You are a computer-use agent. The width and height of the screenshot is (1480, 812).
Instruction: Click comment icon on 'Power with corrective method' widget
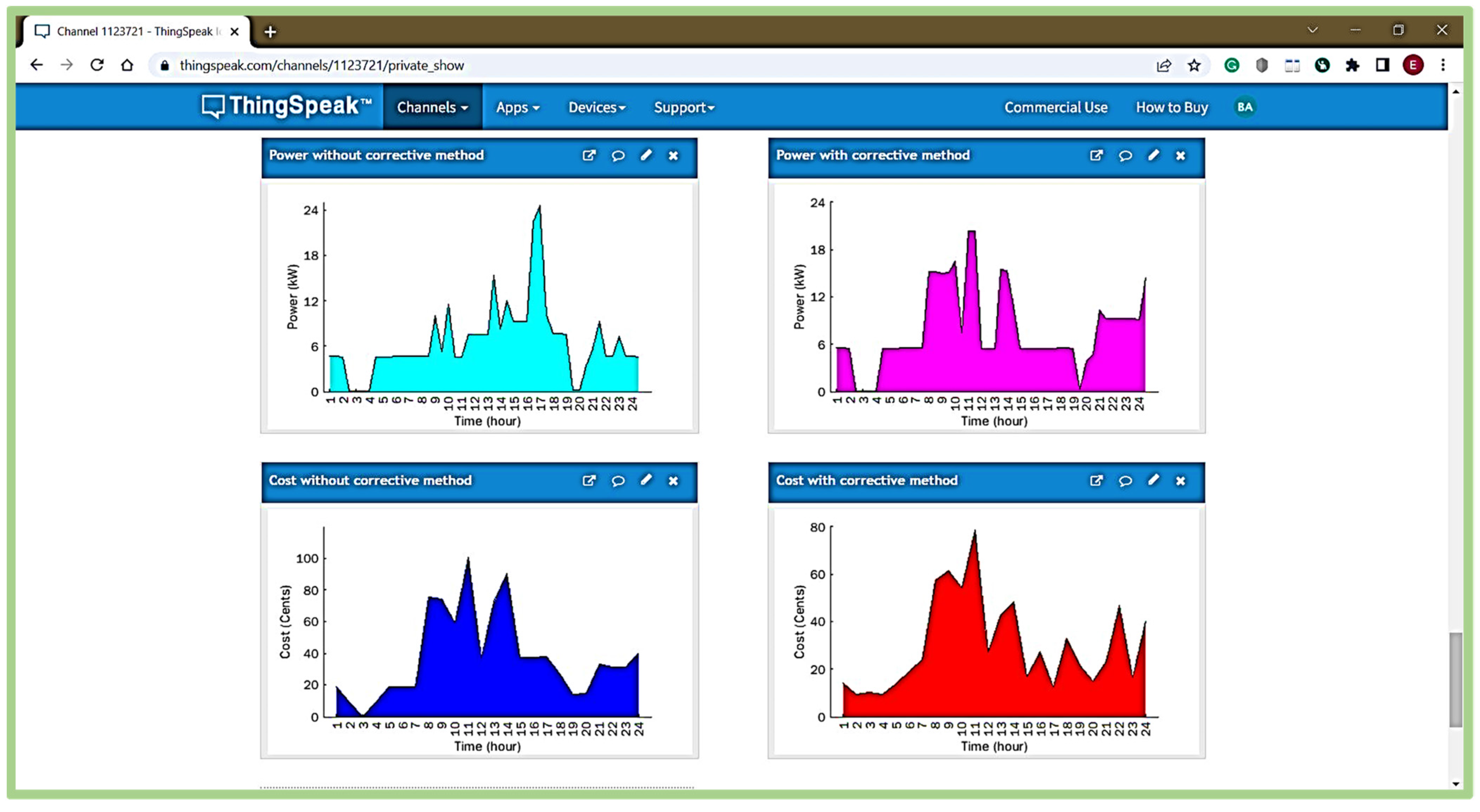[1125, 155]
